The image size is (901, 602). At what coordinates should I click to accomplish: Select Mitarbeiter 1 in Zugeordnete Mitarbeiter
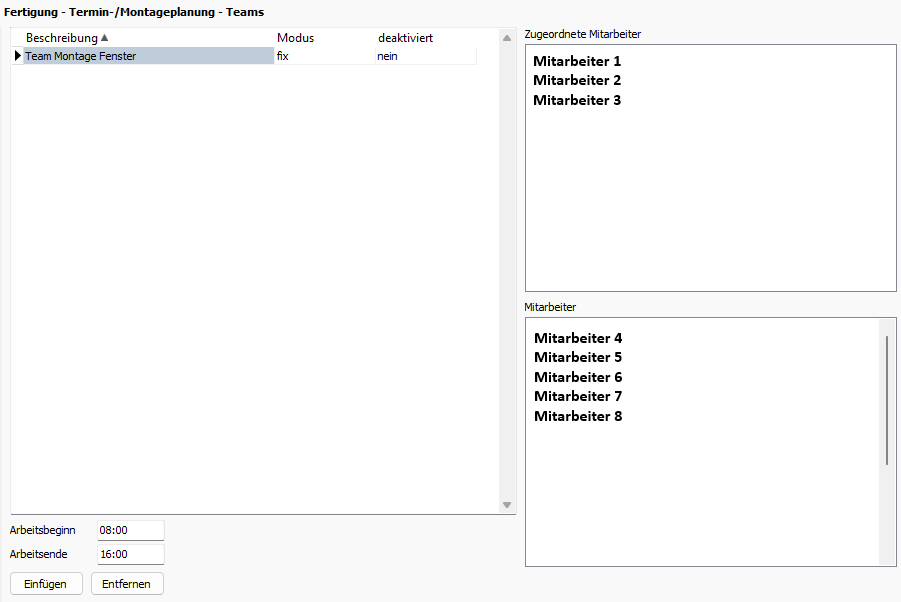coord(577,61)
